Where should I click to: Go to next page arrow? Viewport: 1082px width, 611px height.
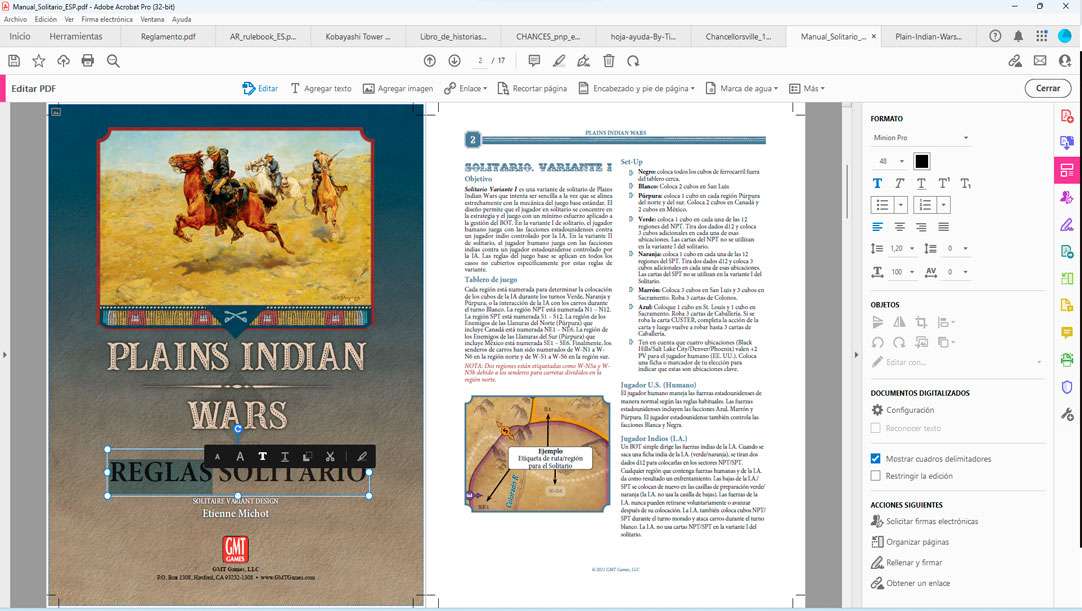(x=454, y=61)
